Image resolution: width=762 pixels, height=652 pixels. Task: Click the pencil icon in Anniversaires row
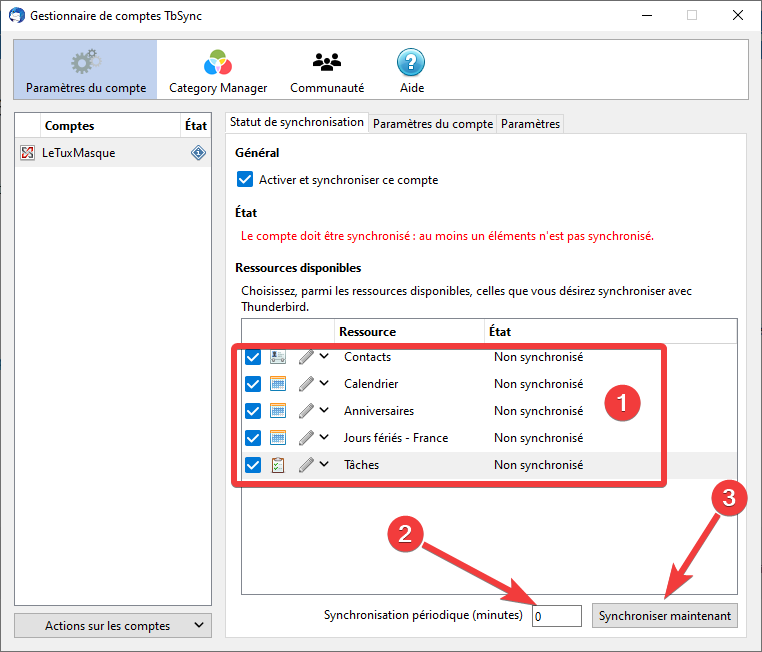(x=306, y=411)
